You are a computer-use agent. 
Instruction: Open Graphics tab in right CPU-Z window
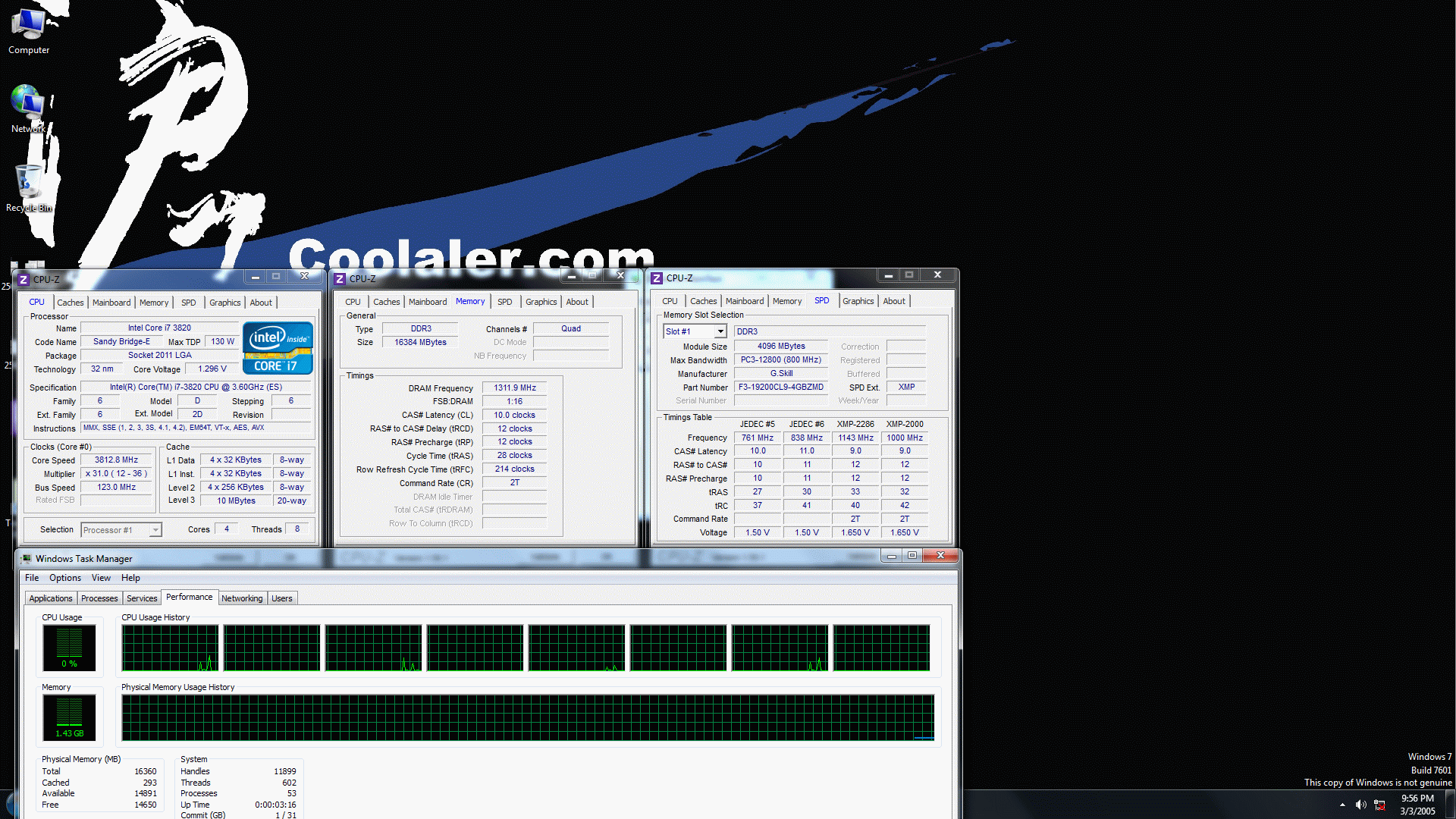[858, 301]
